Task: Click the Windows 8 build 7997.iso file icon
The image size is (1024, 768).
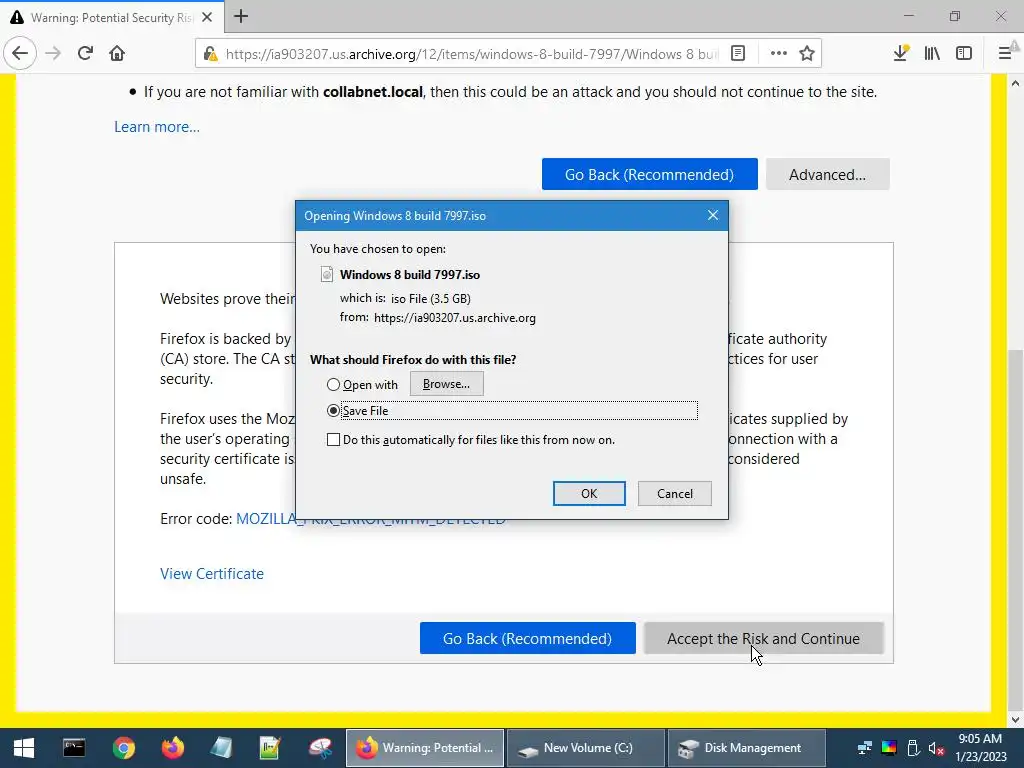Action: pos(327,274)
